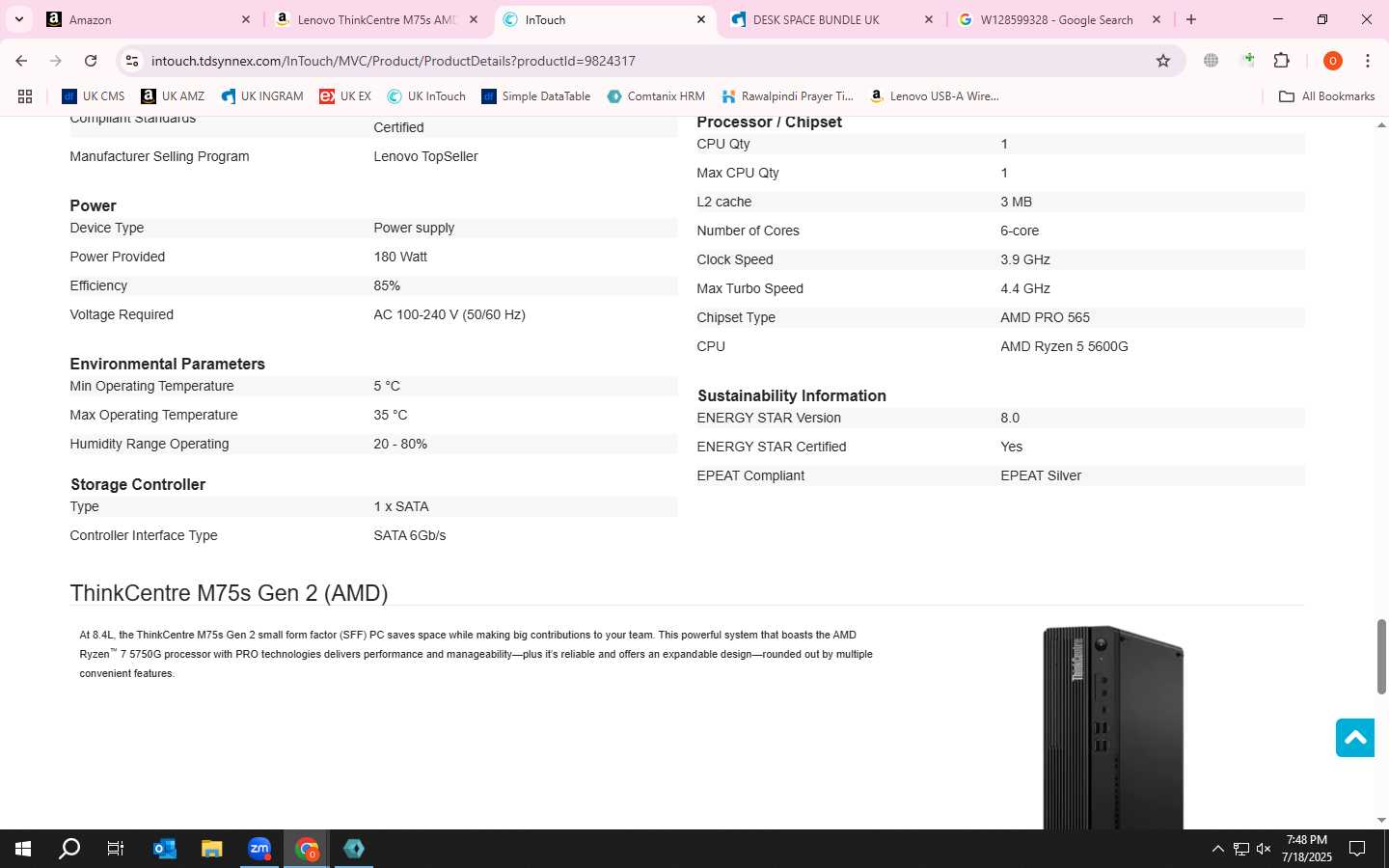View site information icon in address bar
The height and width of the screenshot is (868, 1389).
point(132,61)
